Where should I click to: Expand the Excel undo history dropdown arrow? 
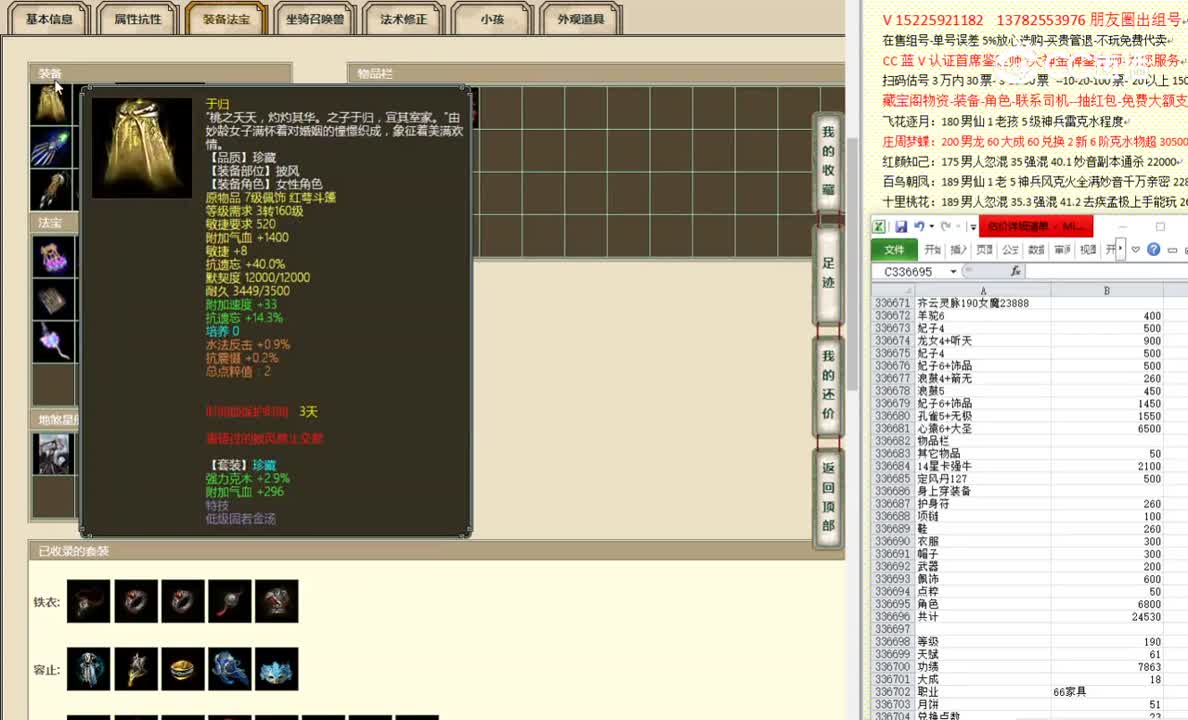tap(931, 227)
